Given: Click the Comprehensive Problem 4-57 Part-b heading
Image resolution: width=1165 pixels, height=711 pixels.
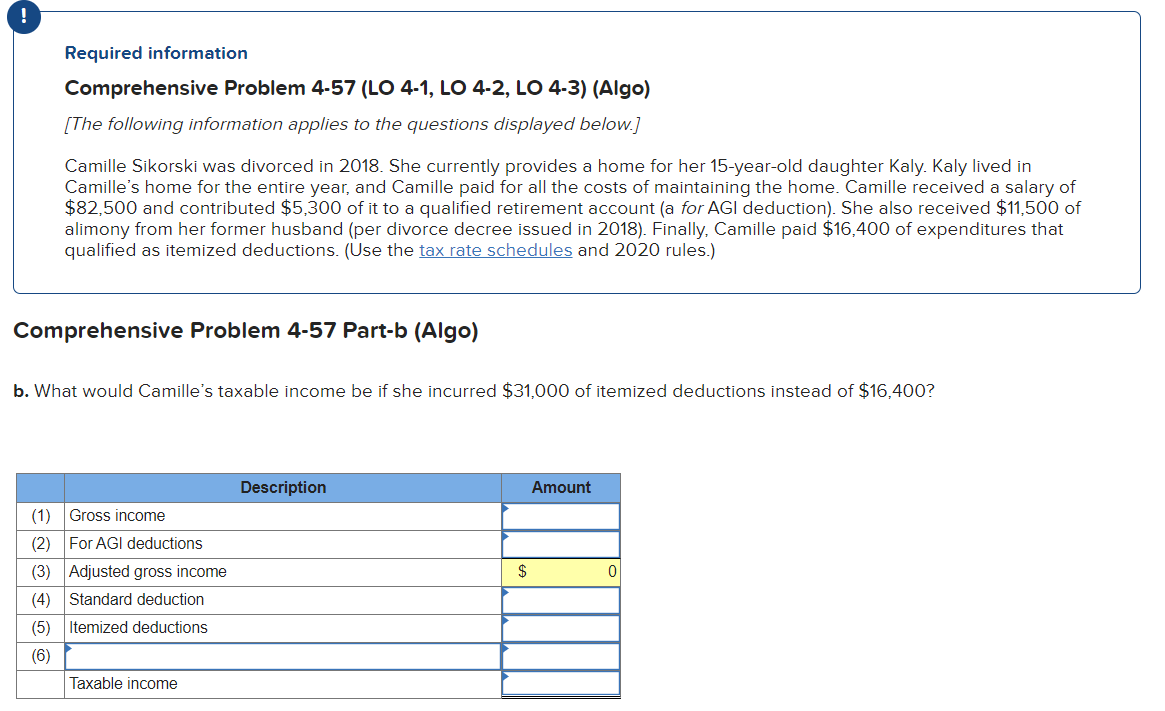Looking at the screenshot, I should pyautogui.click(x=246, y=330).
